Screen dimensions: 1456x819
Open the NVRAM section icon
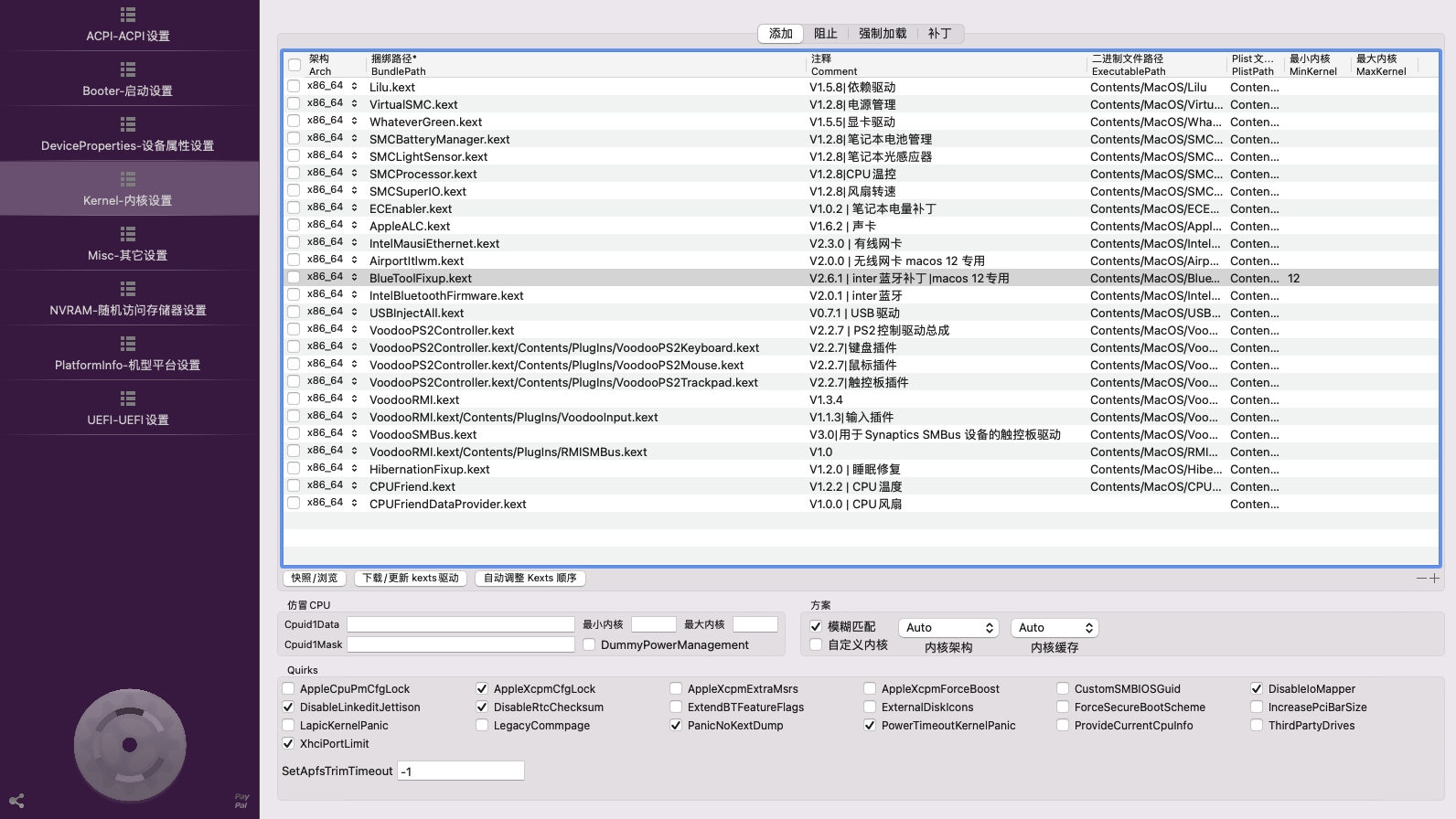[x=128, y=289]
